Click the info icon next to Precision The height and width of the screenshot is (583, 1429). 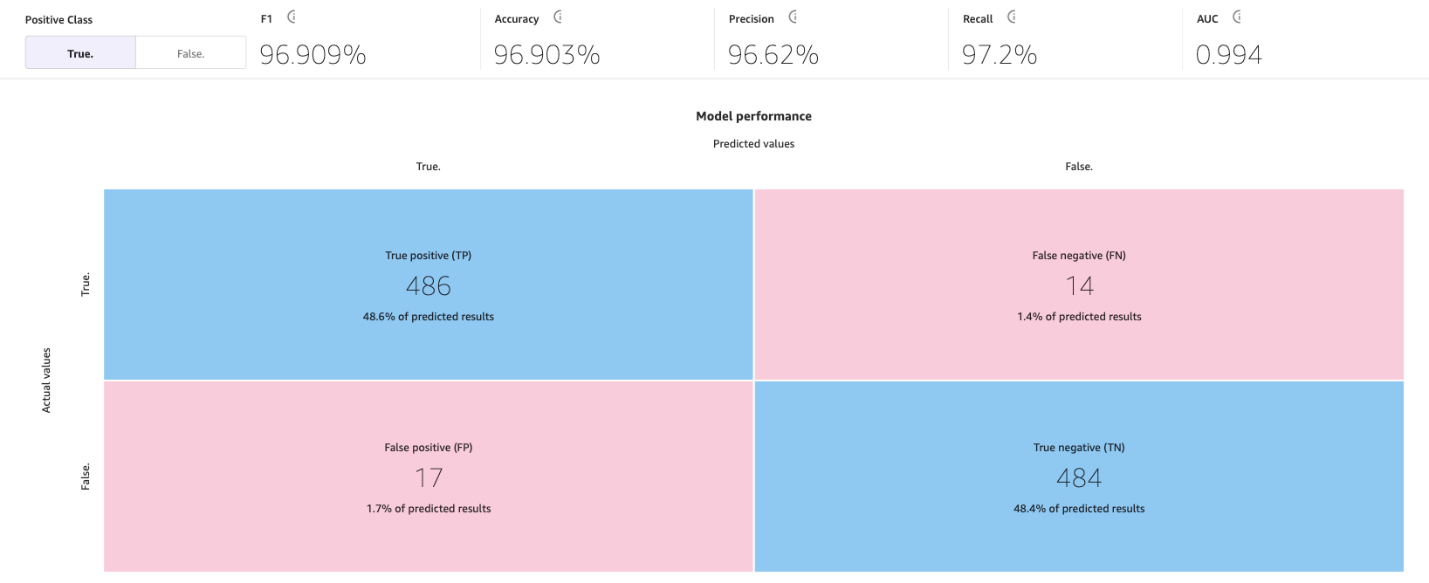[793, 17]
